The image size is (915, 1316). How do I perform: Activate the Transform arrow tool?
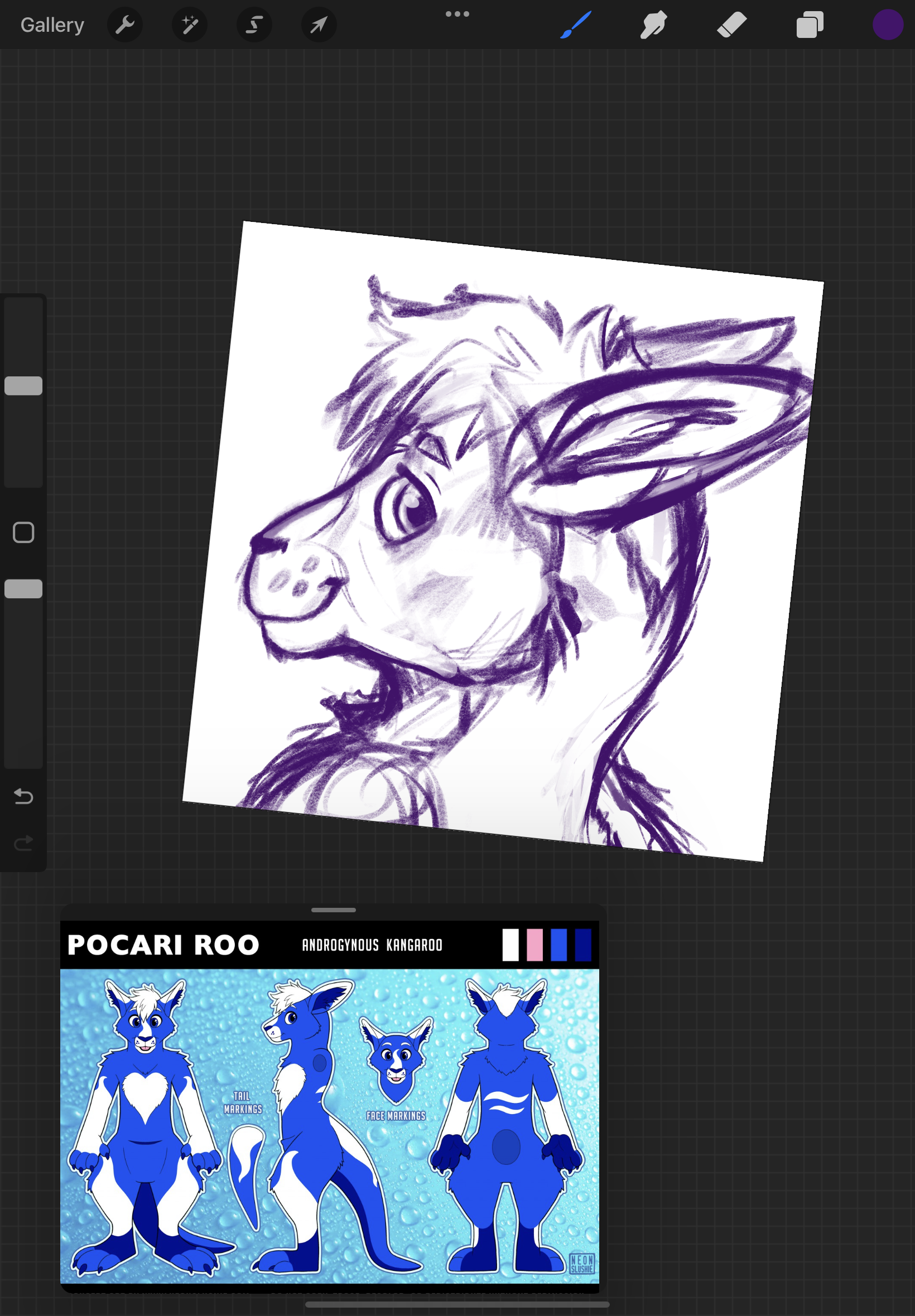(319, 25)
